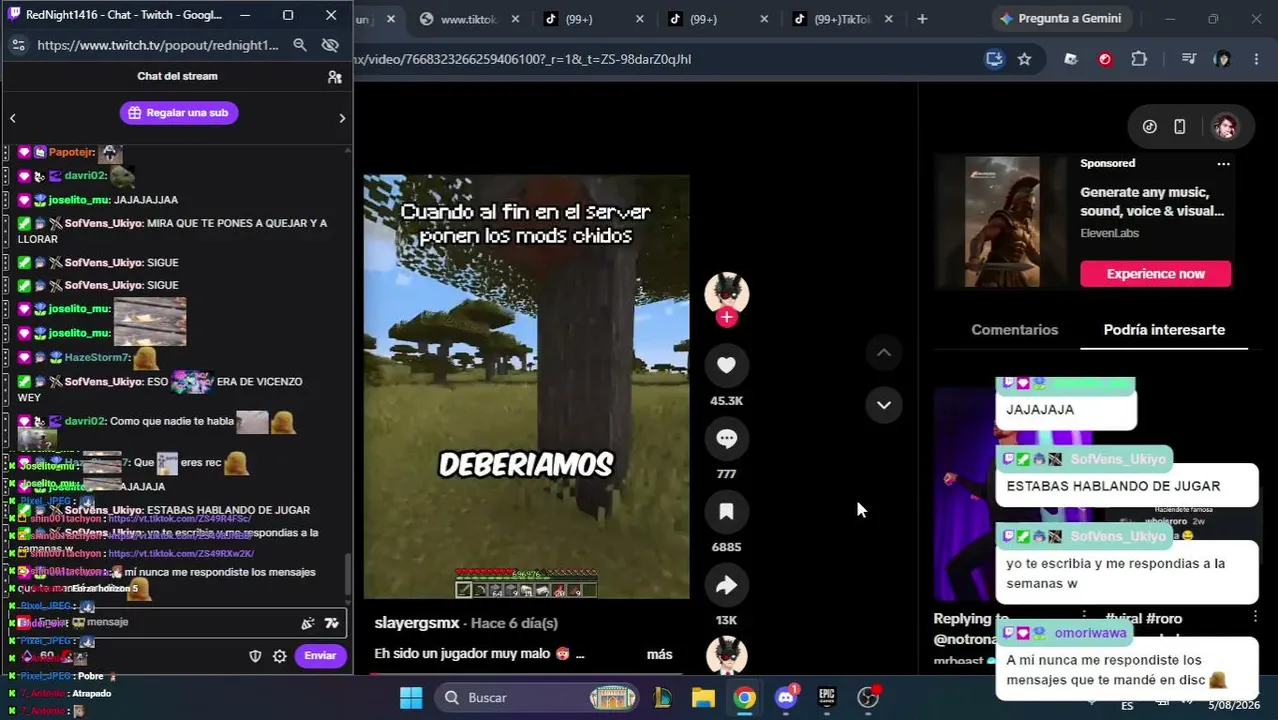
Task: Open Chrome extensions puzzle icon
Action: [x=1139, y=59]
